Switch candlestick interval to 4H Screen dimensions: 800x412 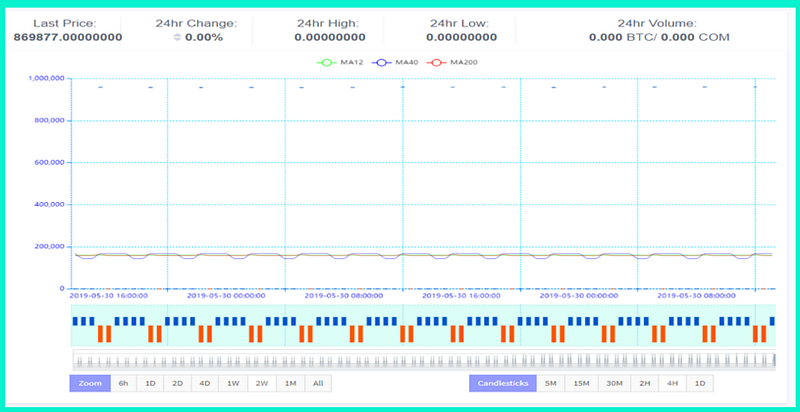tap(672, 383)
